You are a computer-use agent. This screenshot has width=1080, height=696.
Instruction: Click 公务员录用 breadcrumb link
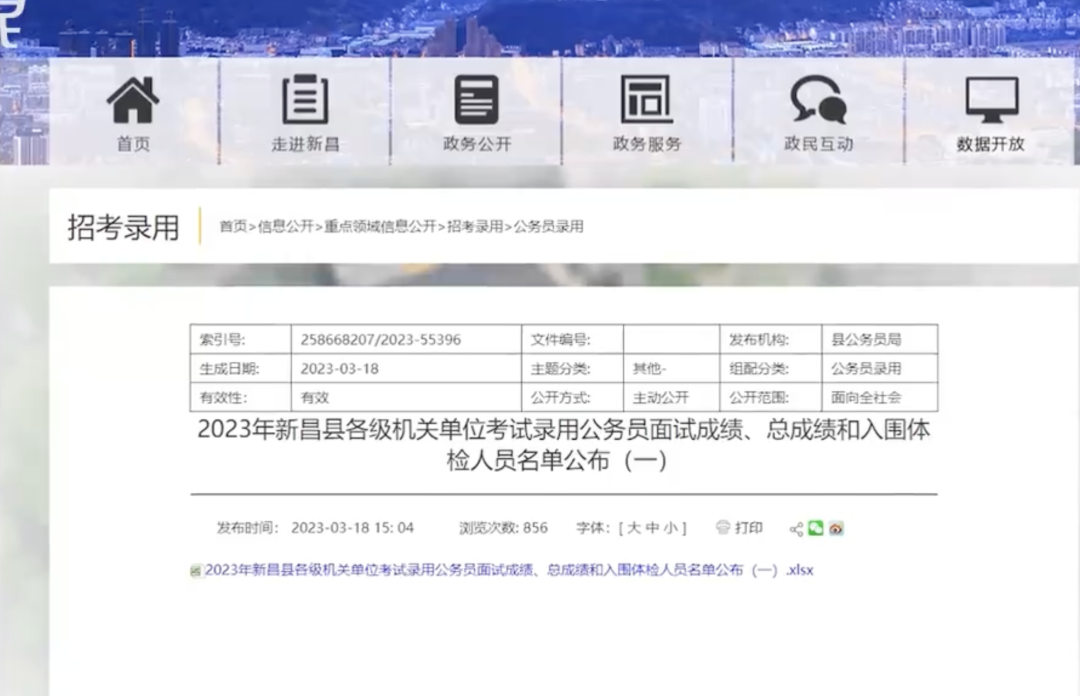click(549, 226)
